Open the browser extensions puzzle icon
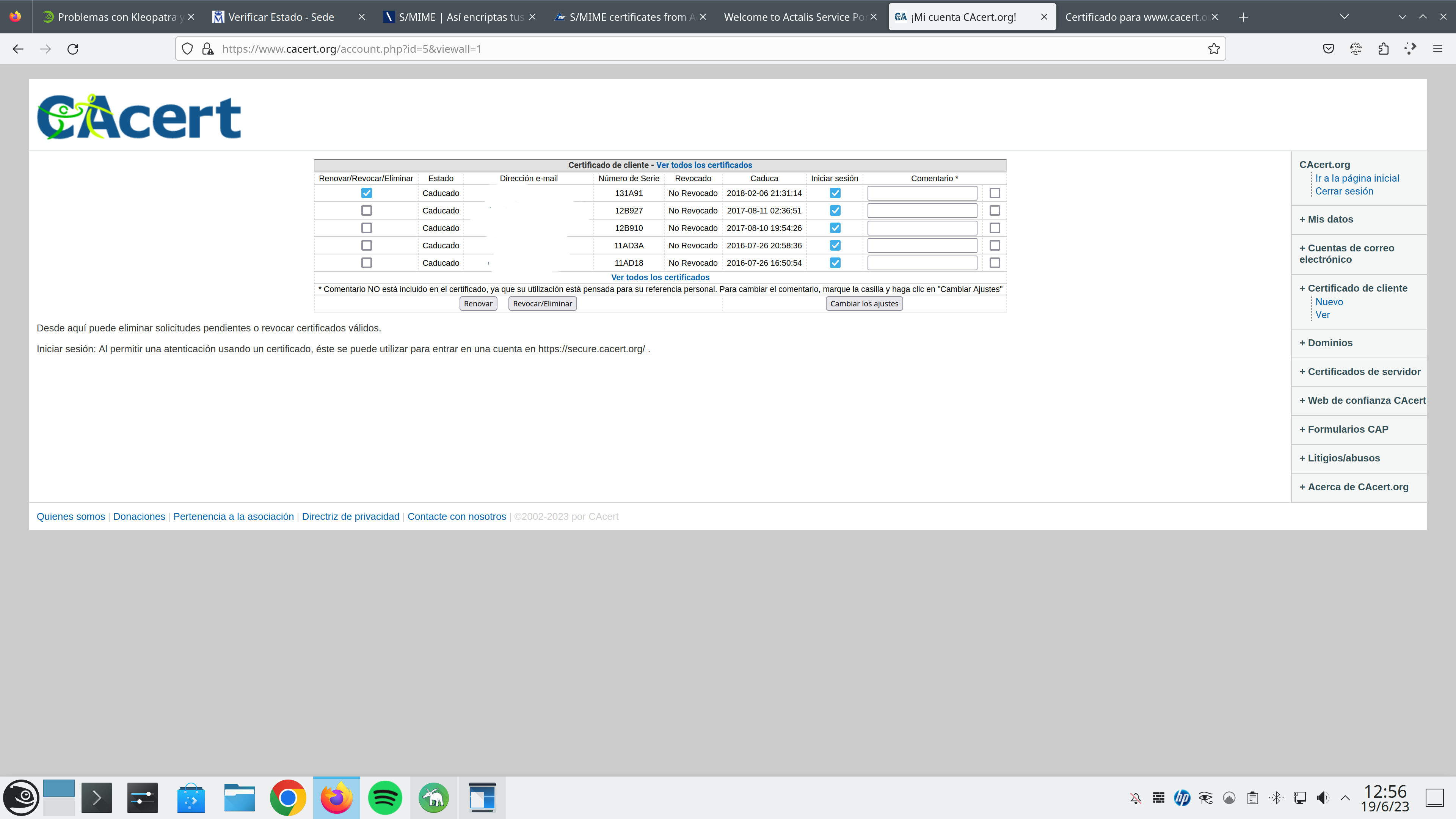The height and width of the screenshot is (819, 1456). [1383, 49]
